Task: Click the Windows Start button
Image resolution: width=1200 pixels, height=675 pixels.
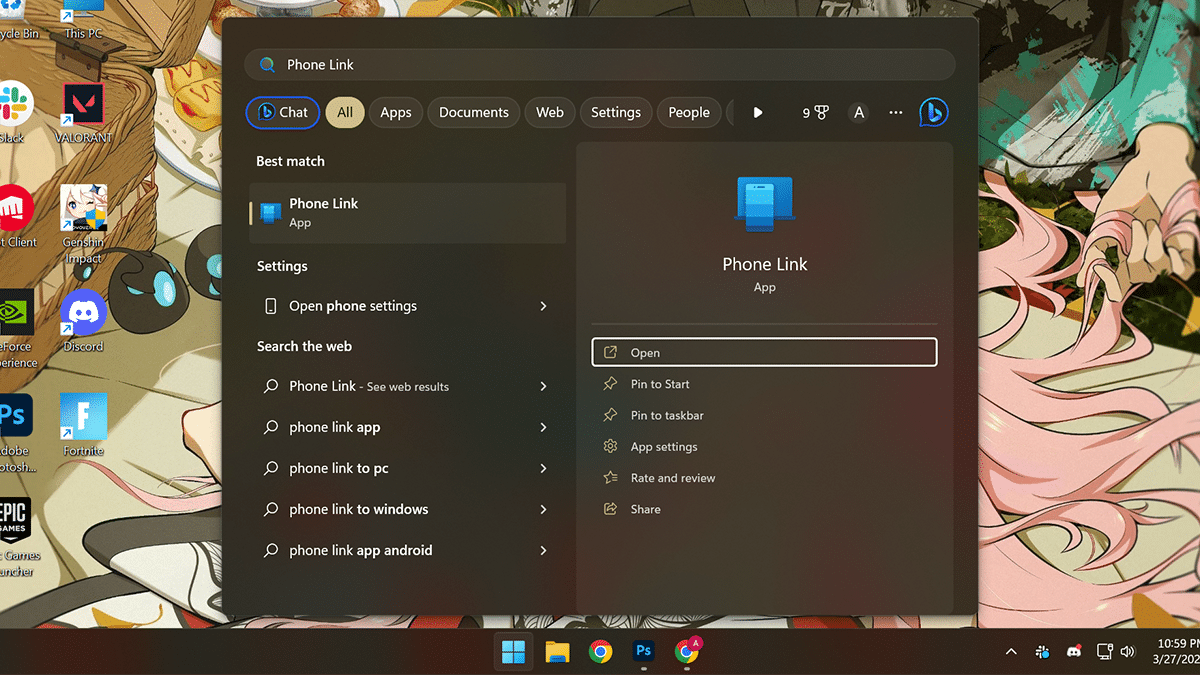Action: tap(513, 652)
